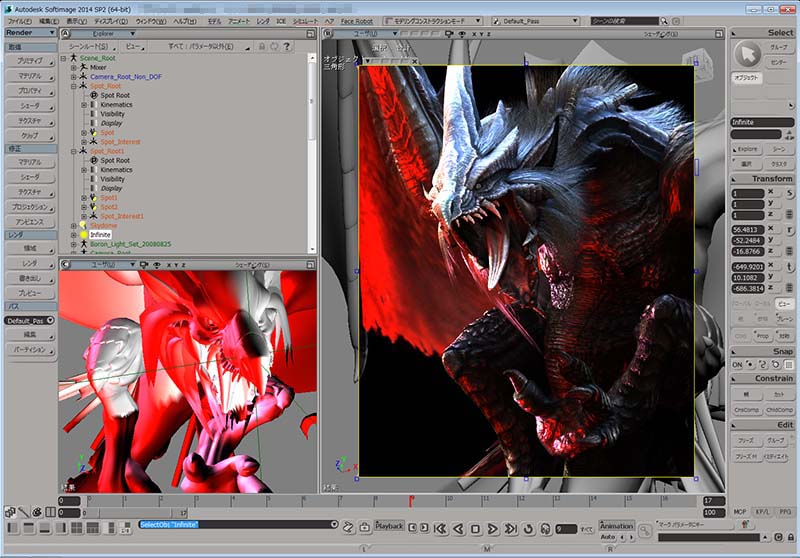Click the help question mark in Explorer

(287, 46)
